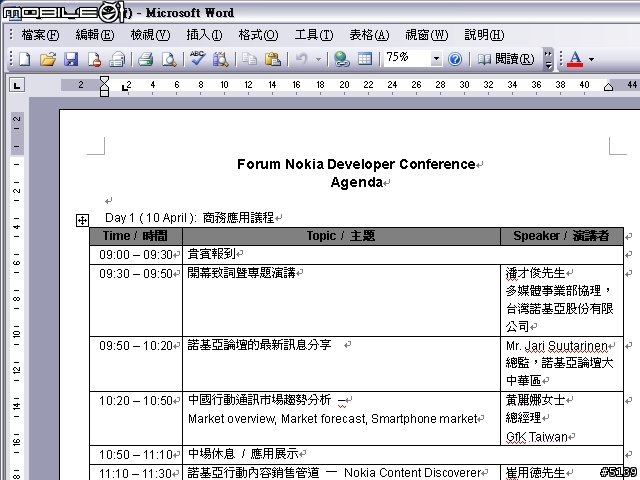Click the Paste clipboard icon
Image resolution: width=640 pixels, height=480 pixels.
[x=273, y=59]
